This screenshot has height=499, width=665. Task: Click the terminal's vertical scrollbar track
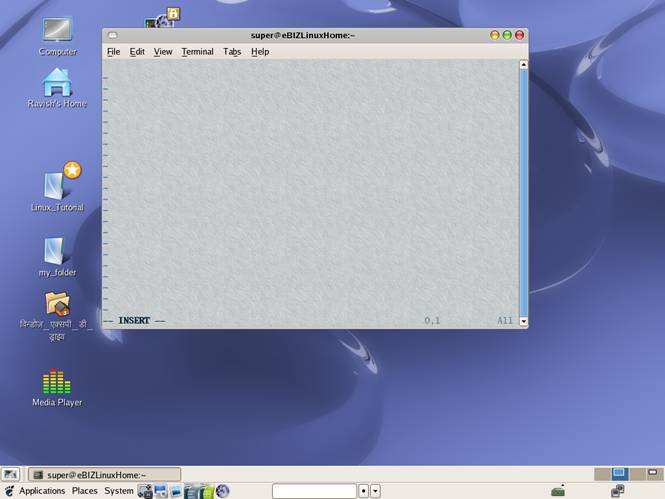[x=523, y=190]
